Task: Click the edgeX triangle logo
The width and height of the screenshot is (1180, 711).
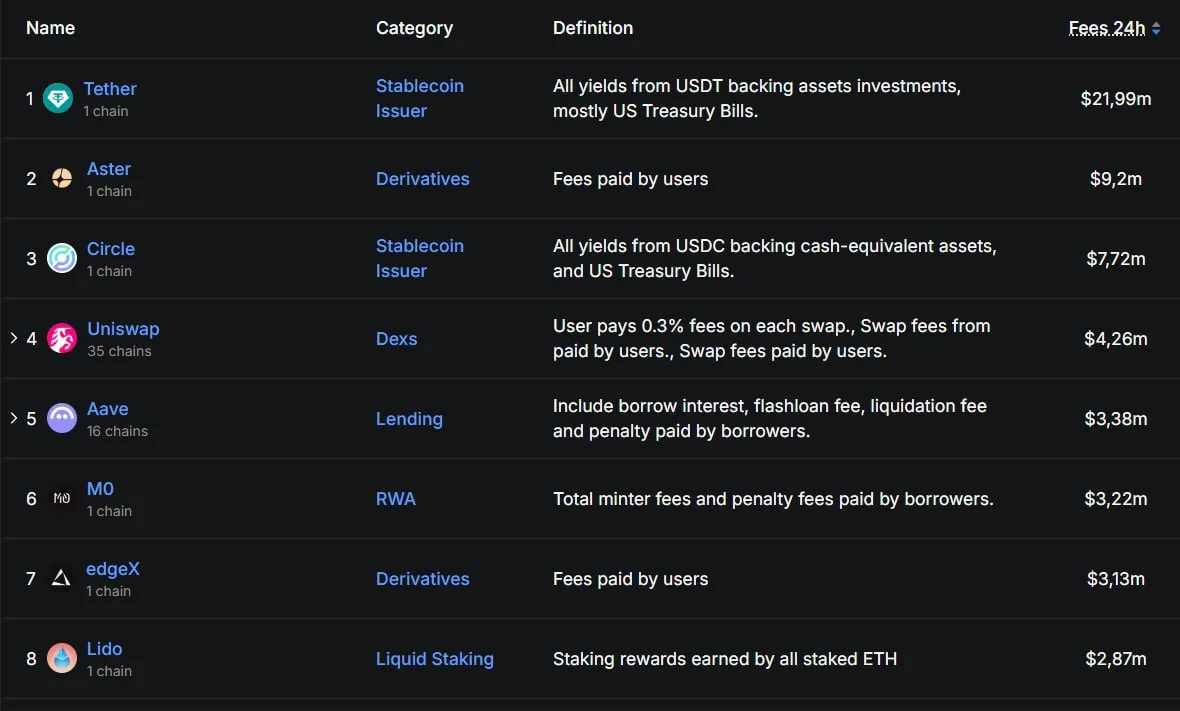Action: coord(62,578)
